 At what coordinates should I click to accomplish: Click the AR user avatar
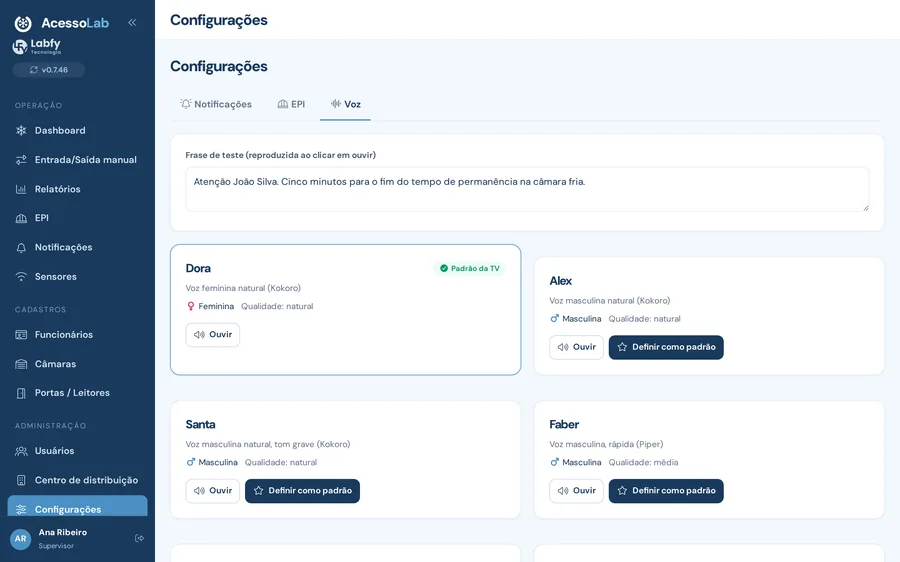(x=21, y=538)
